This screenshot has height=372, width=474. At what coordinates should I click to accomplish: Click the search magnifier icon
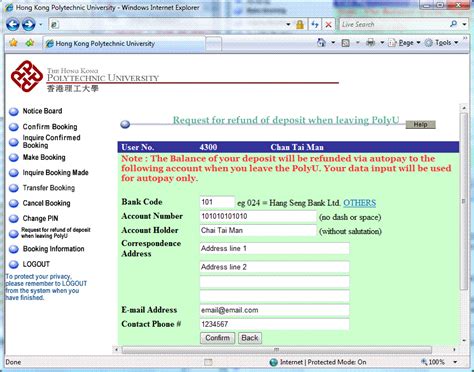coord(454,24)
